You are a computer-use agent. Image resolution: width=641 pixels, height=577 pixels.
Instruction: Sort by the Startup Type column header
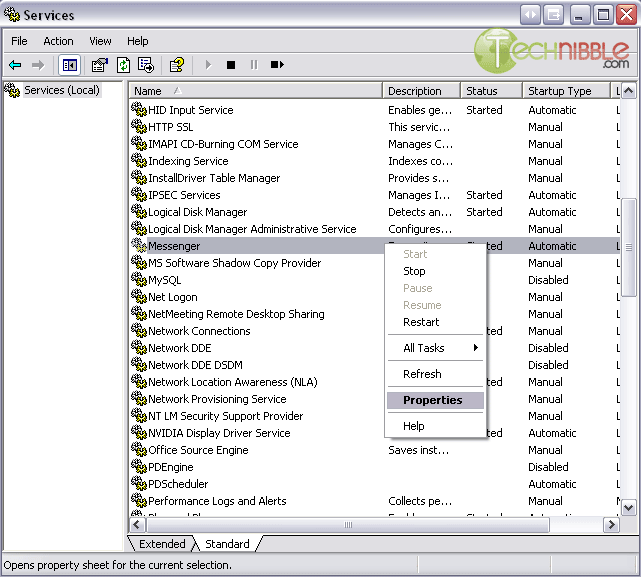tap(566, 91)
